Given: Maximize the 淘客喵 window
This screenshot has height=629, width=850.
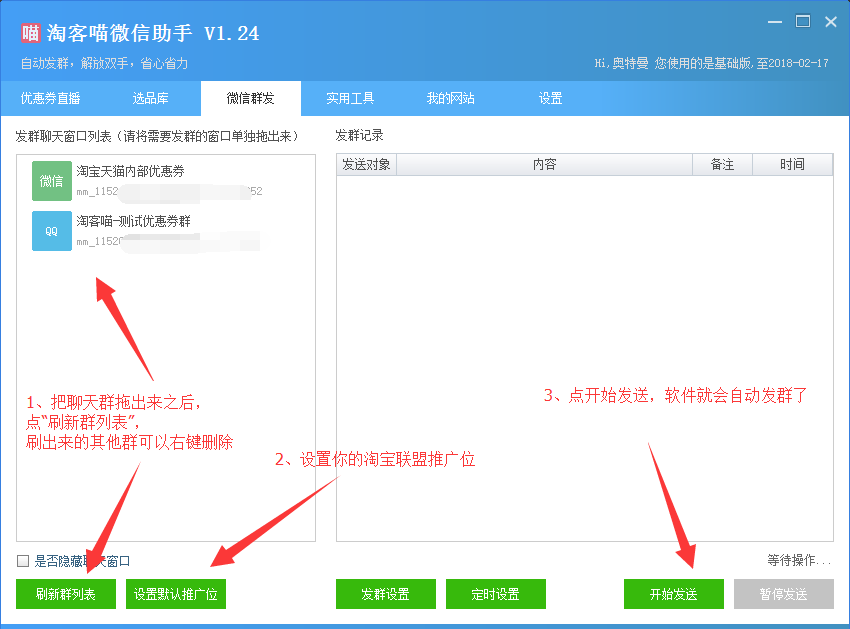Looking at the screenshot, I should 803,22.
